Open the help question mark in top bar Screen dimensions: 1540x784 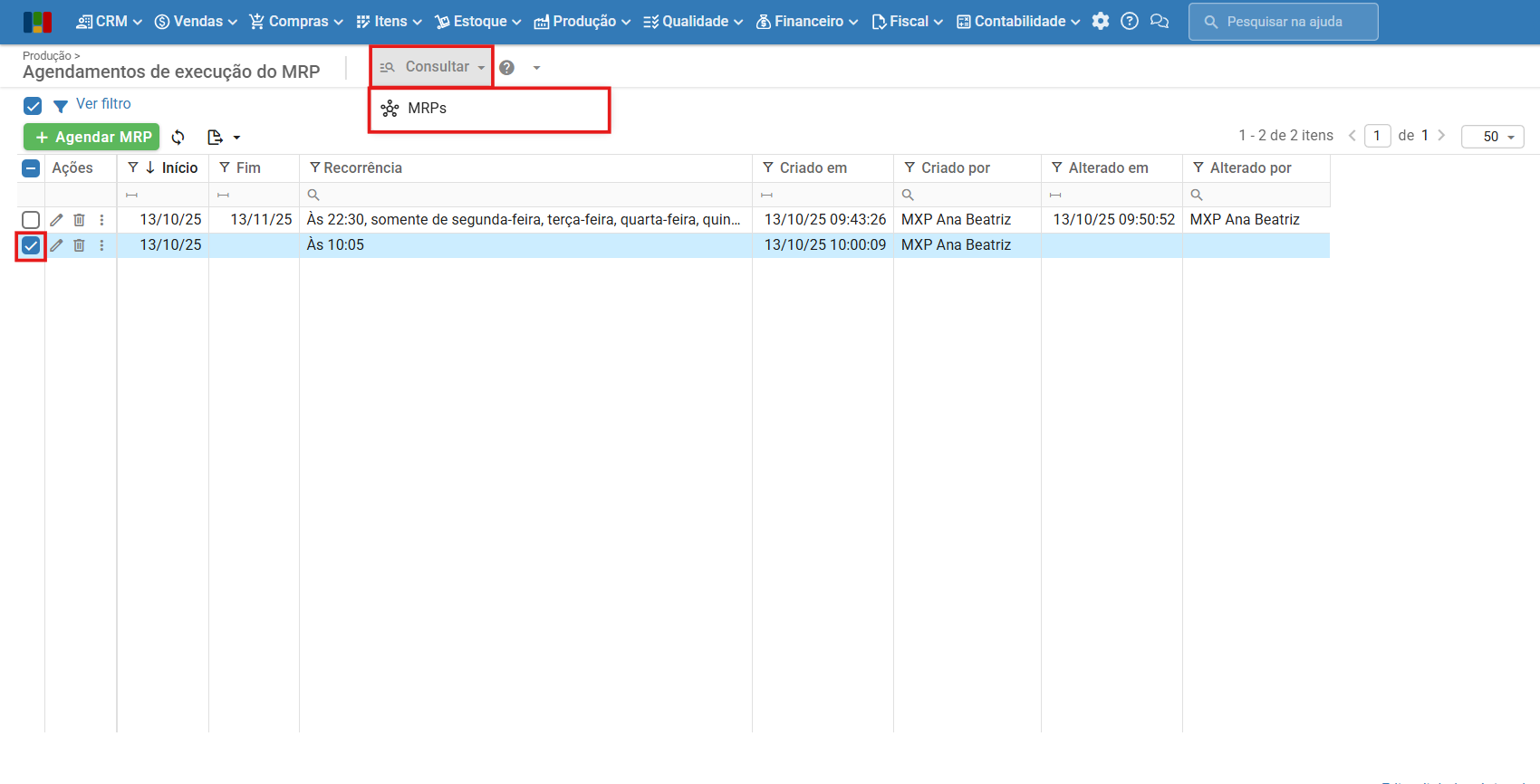(1130, 22)
